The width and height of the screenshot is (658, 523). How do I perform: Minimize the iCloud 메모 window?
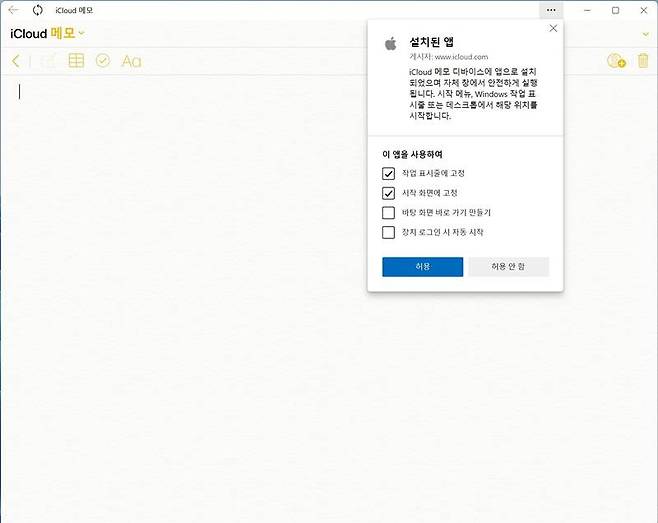[588, 10]
